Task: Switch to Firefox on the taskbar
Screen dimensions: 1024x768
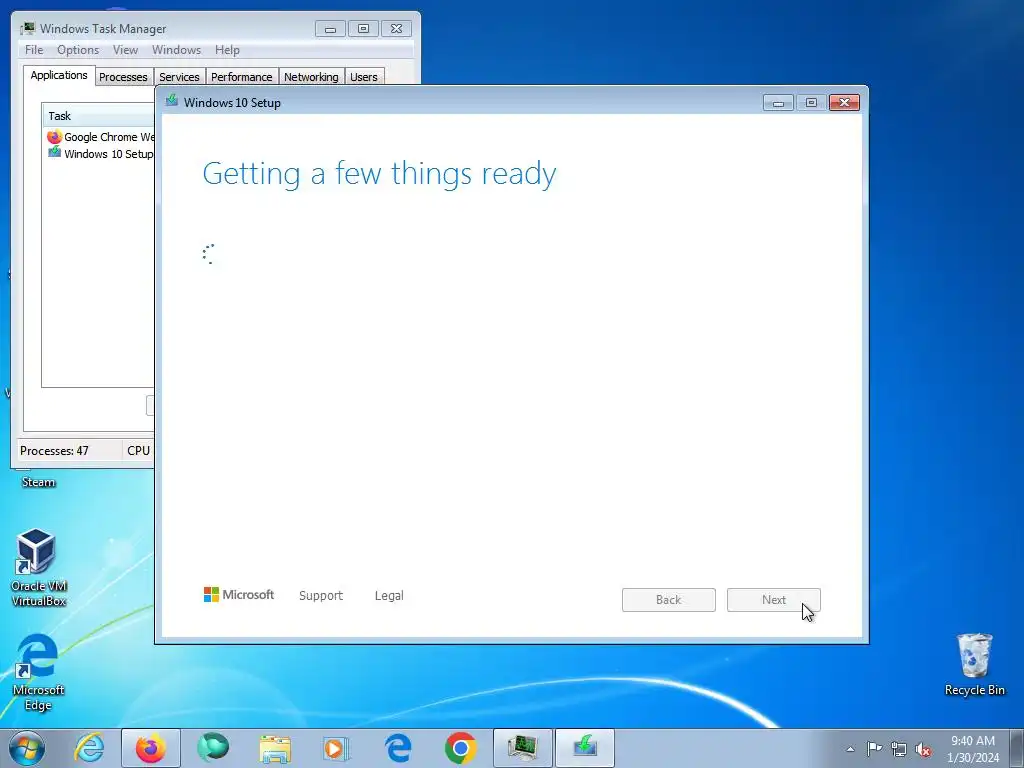Action: coord(150,748)
